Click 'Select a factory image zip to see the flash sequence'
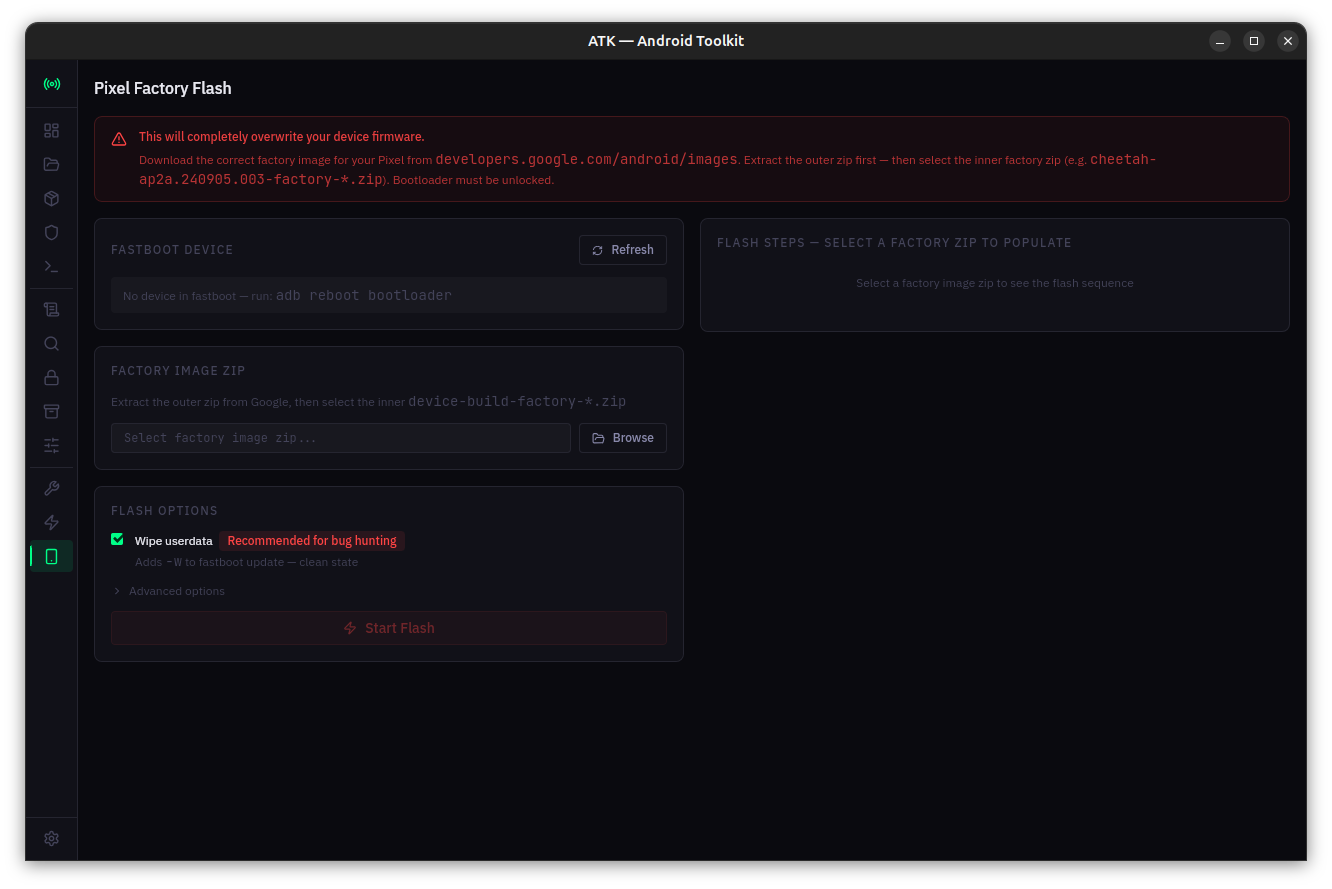 click(995, 283)
